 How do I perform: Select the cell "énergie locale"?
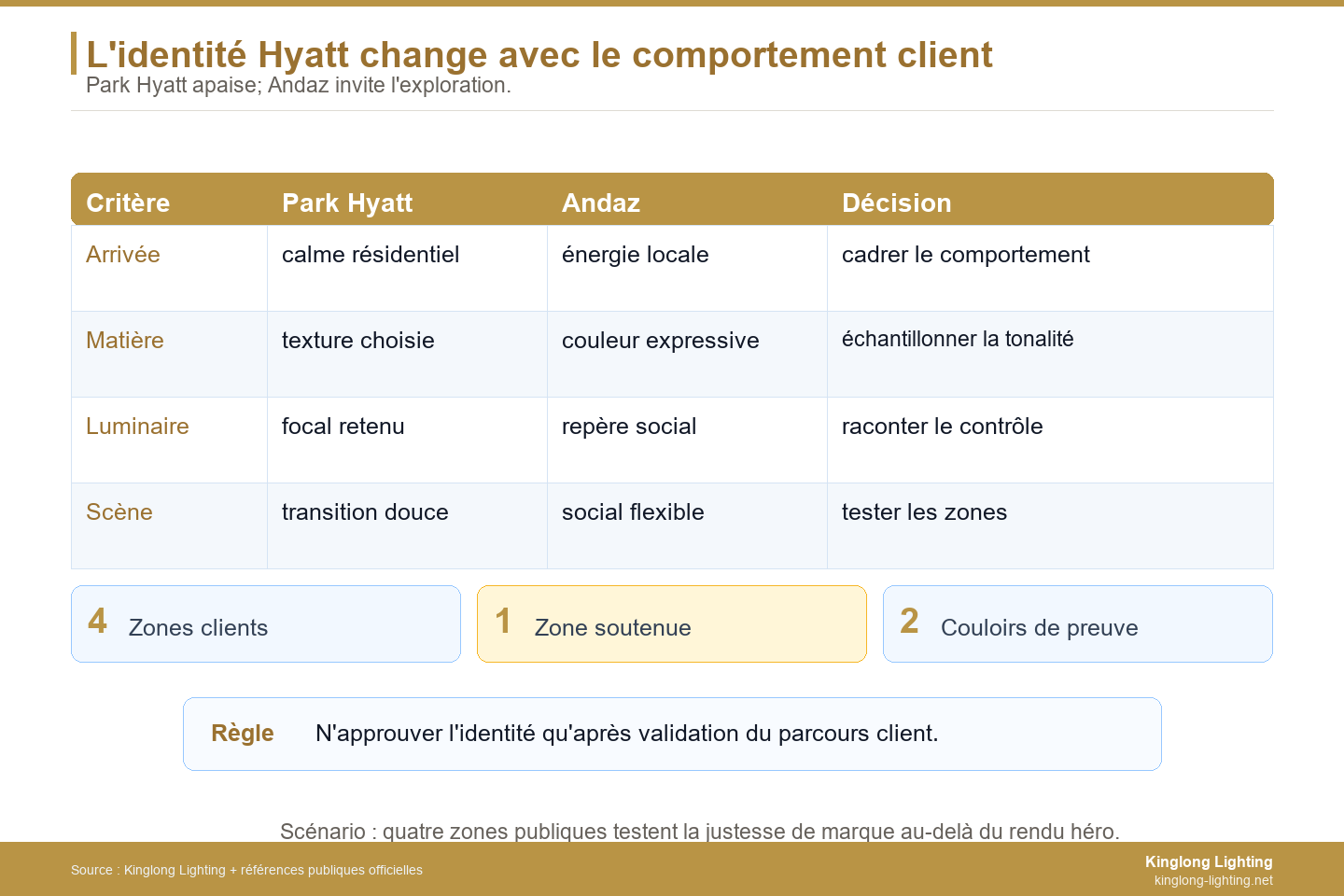tap(636, 255)
